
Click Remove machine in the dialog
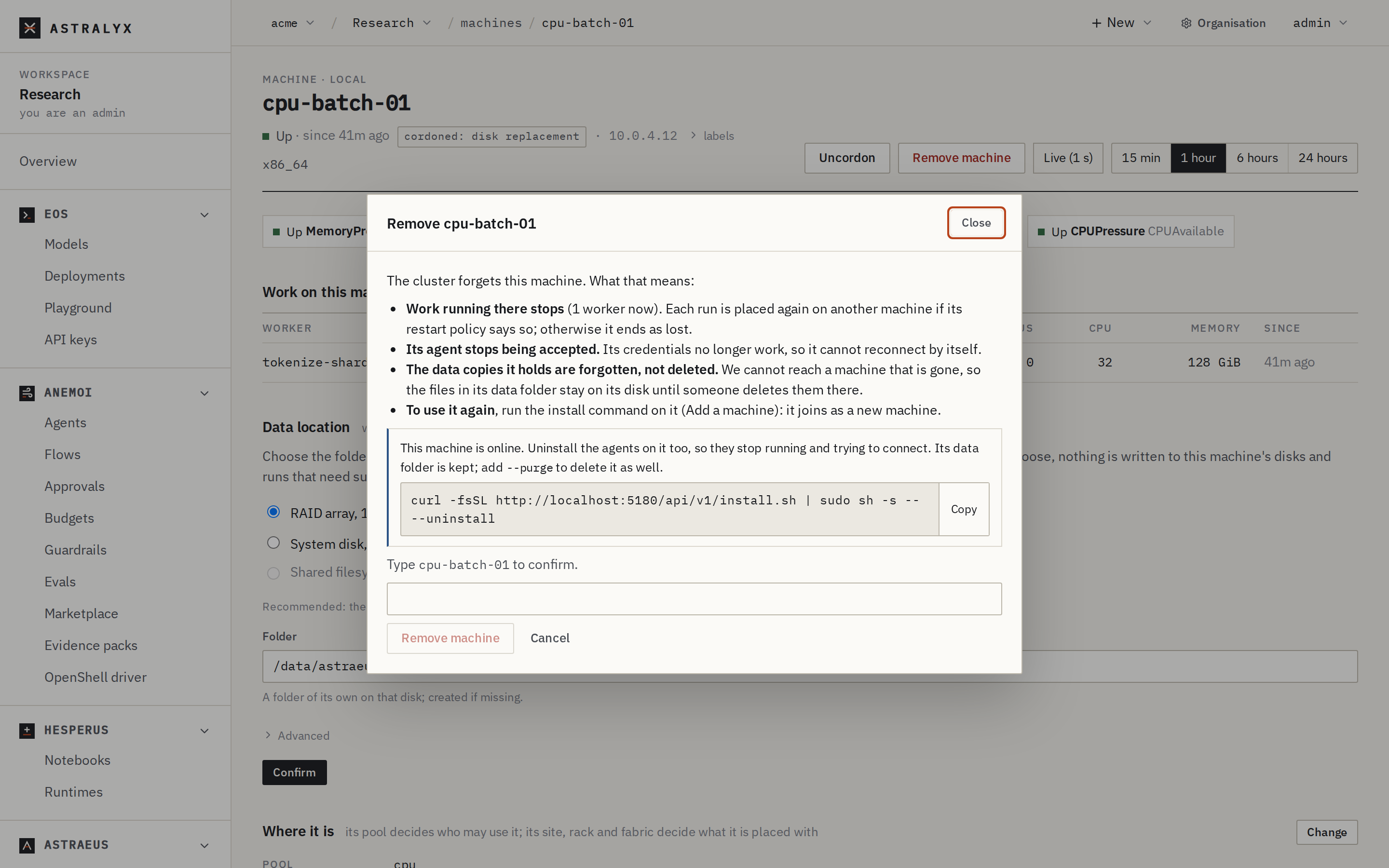[x=450, y=638]
